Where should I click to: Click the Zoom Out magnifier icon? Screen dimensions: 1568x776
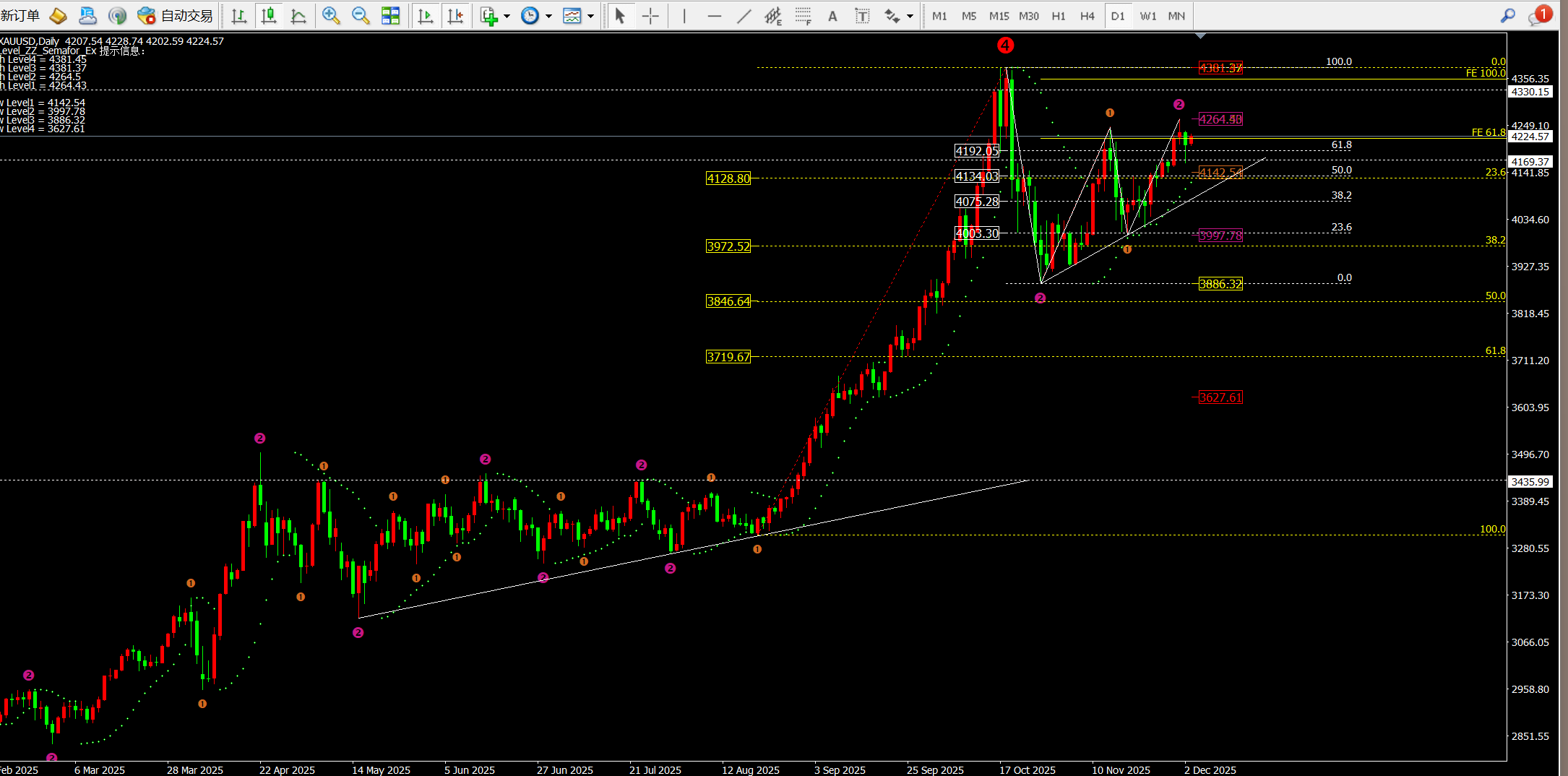click(x=360, y=16)
